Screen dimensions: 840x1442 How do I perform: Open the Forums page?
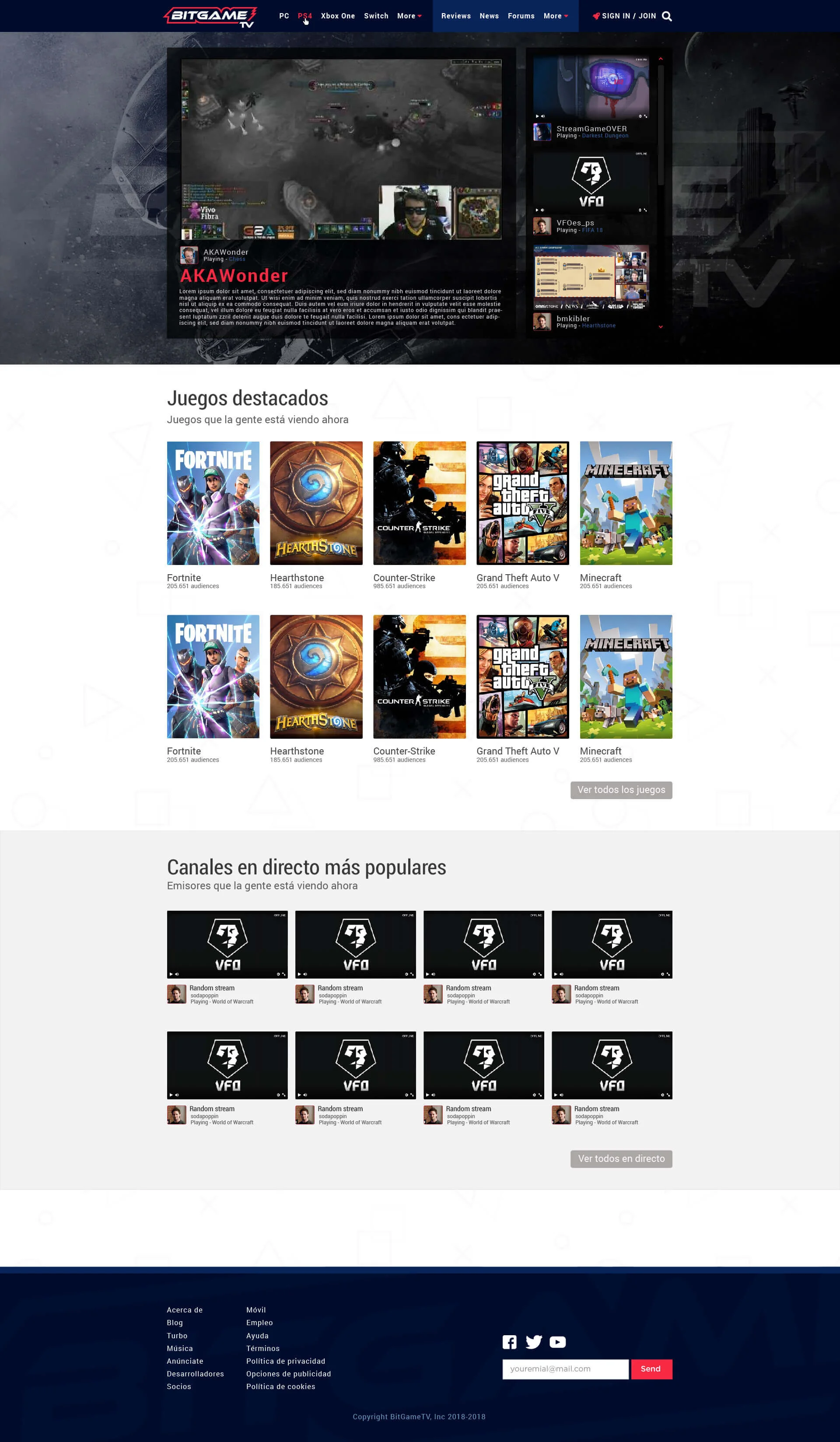click(521, 16)
